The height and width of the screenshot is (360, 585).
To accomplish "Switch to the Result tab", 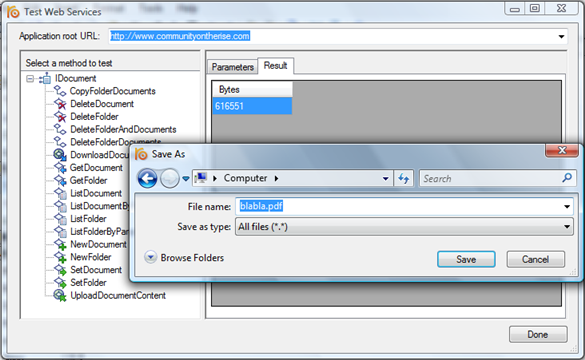I will [x=276, y=66].
